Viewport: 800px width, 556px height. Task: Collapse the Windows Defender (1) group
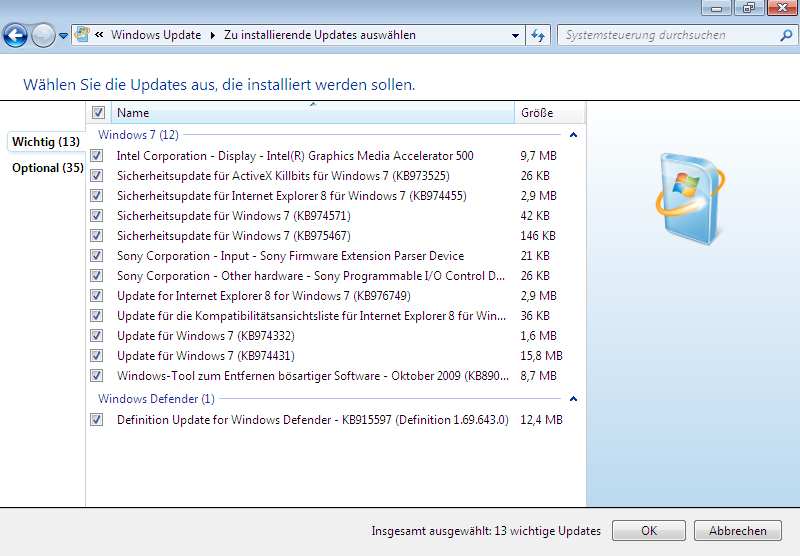pyautogui.click(x=573, y=399)
